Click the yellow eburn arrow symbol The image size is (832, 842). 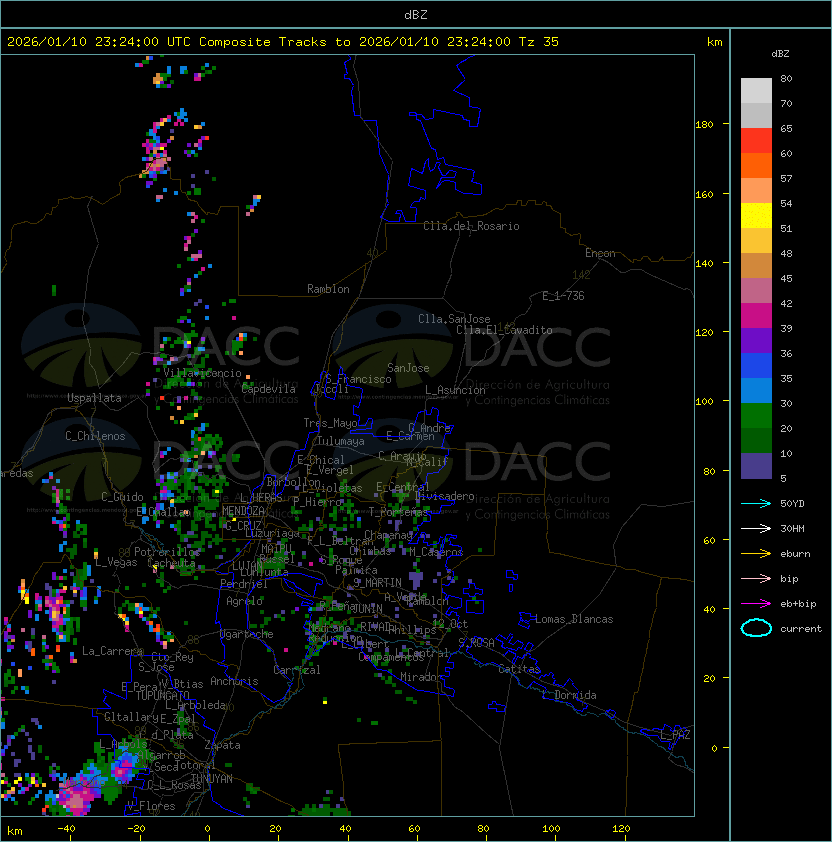click(756, 554)
